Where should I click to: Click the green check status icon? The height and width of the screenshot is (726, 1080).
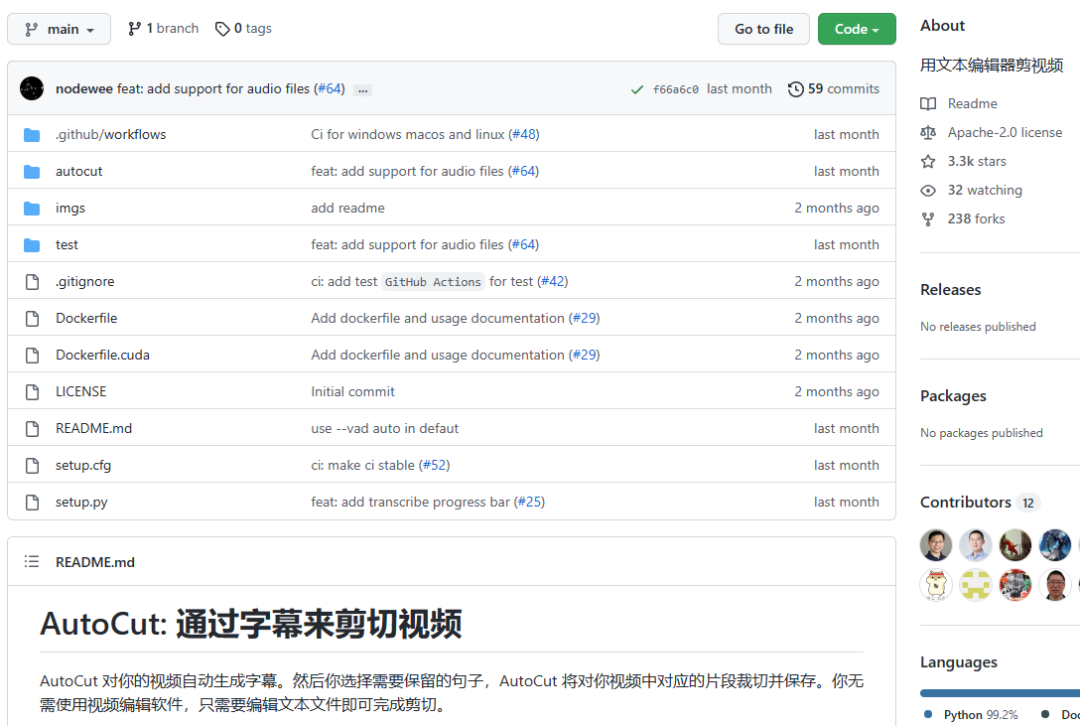(637, 90)
